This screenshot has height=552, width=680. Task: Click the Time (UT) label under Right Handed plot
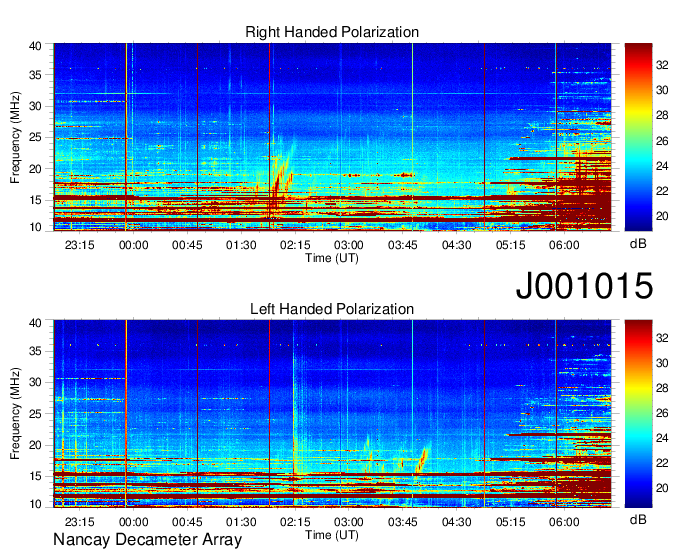[332, 258]
